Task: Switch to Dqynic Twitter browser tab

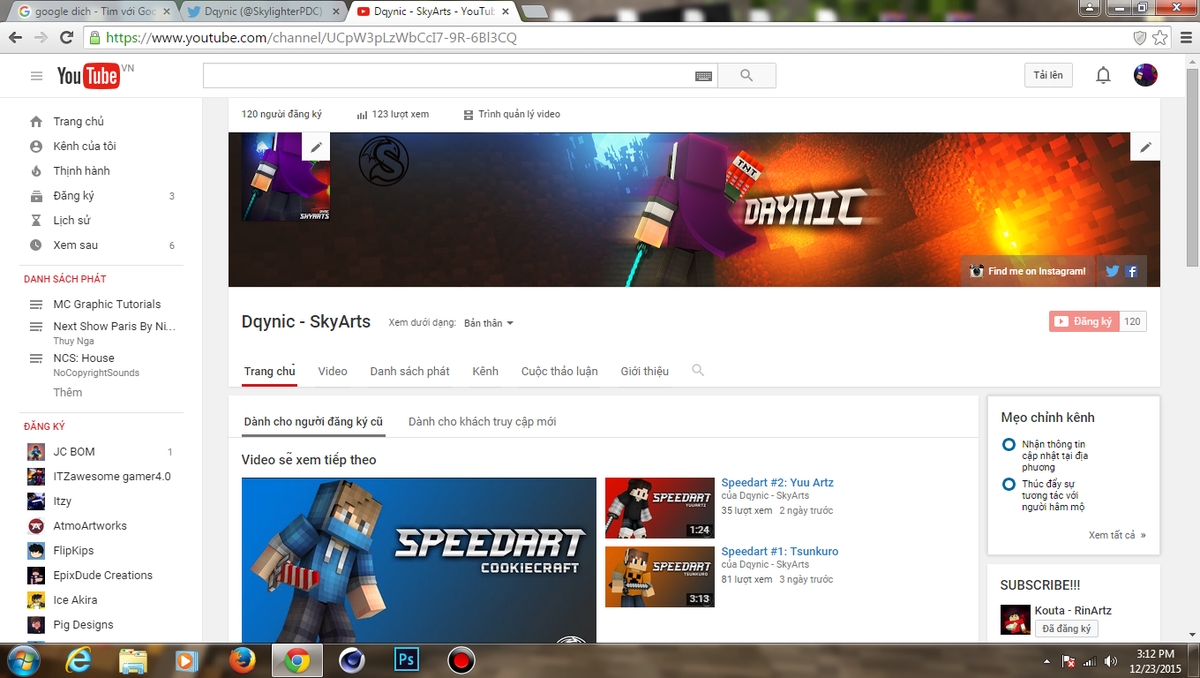Action: [x=263, y=12]
